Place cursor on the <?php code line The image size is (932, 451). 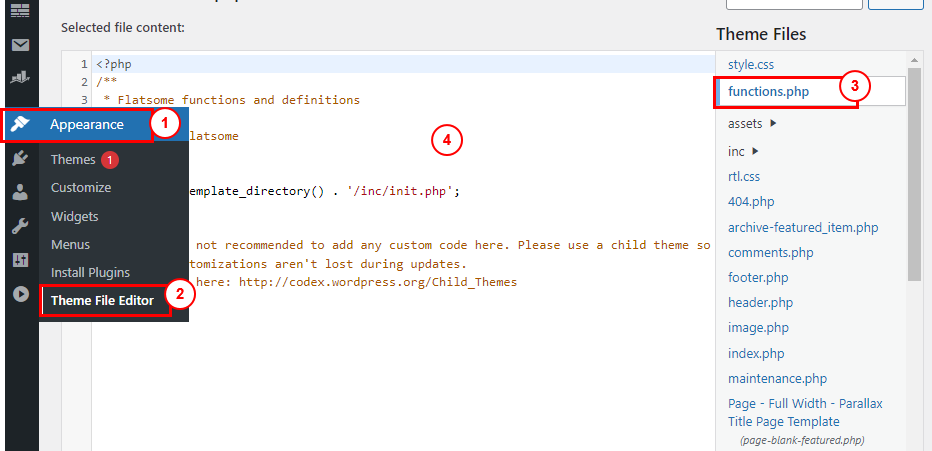114,64
